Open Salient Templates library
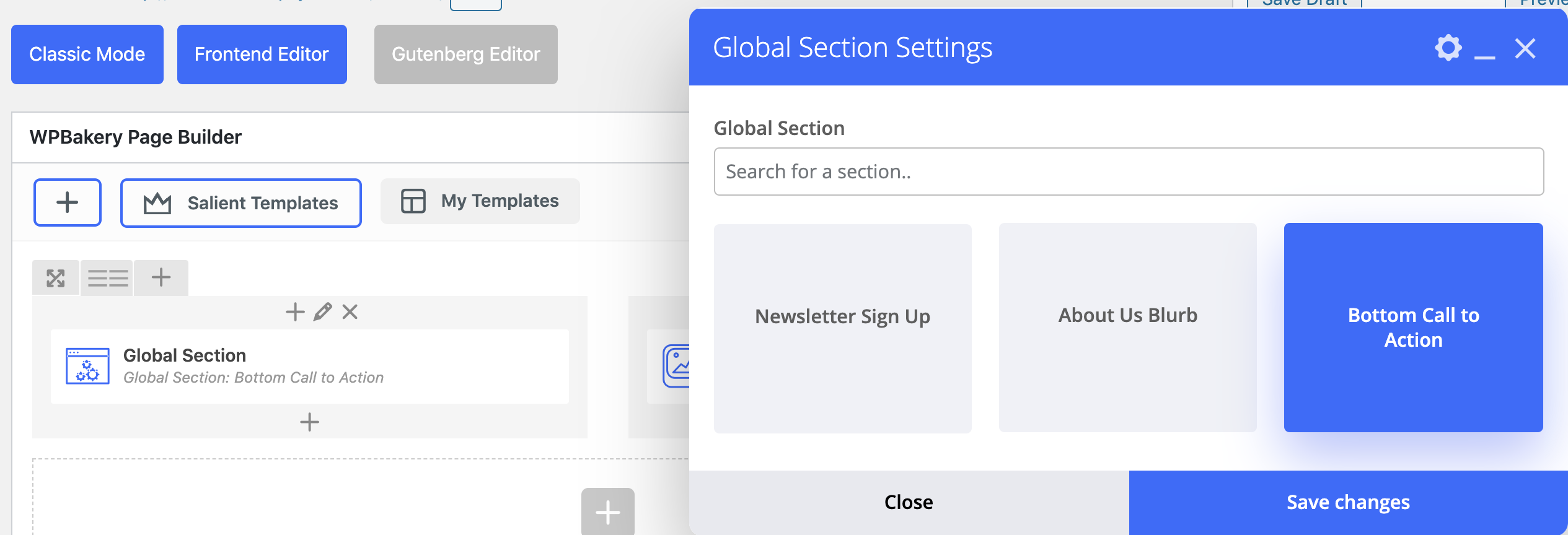 pos(241,203)
